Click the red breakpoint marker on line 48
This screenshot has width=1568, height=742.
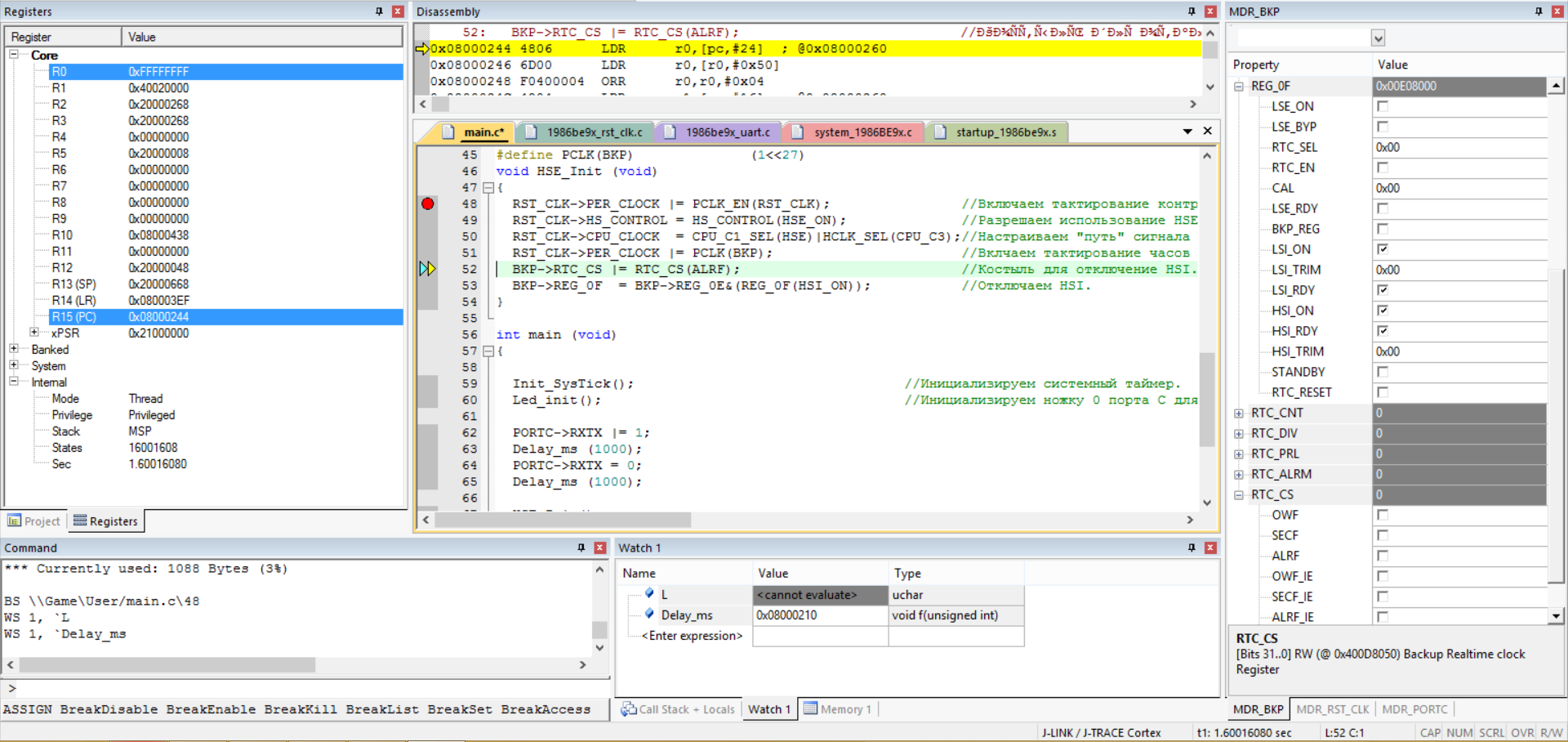(x=427, y=203)
